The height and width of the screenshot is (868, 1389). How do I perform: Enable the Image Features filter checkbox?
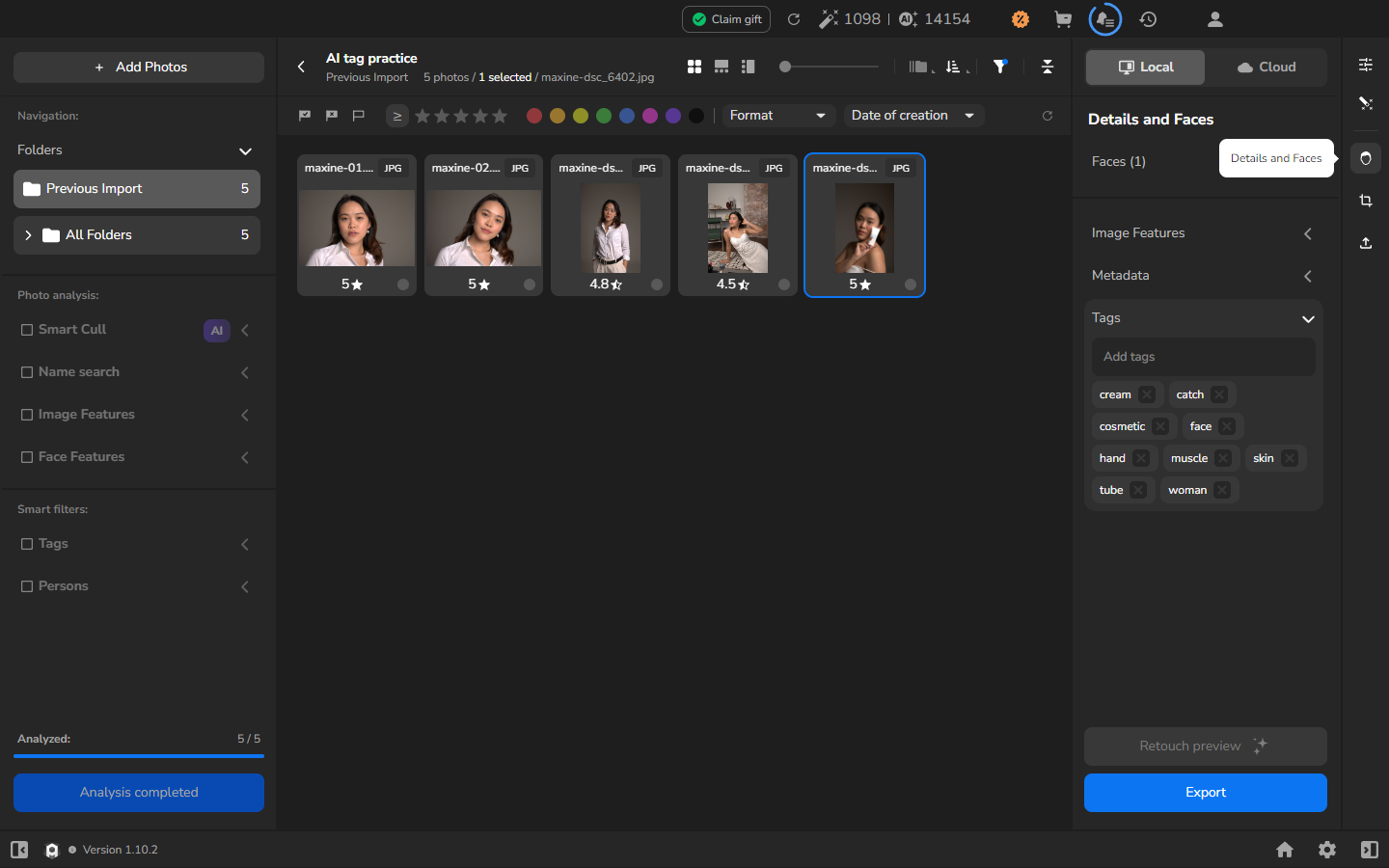[x=27, y=415]
